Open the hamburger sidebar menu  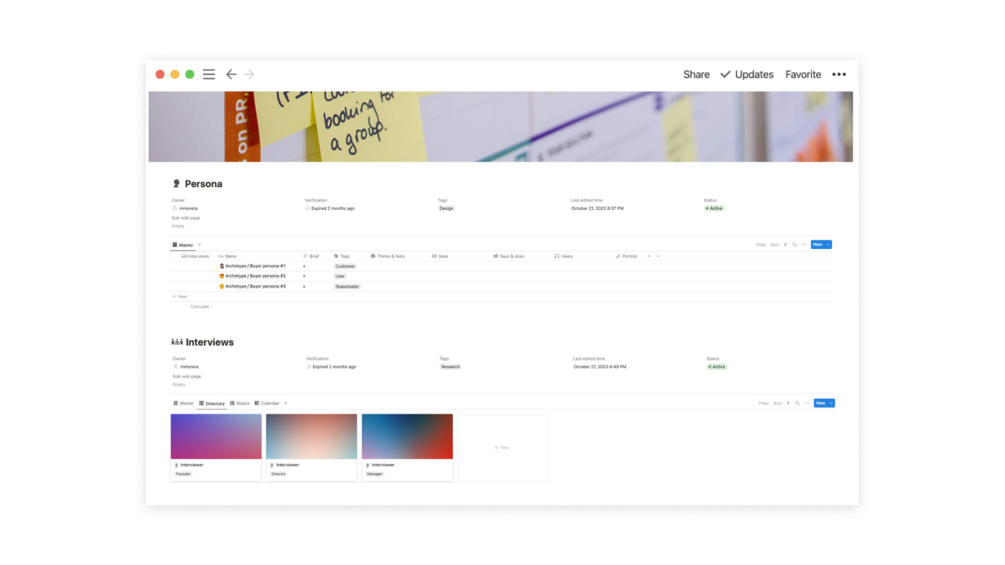click(x=209, y=74)
